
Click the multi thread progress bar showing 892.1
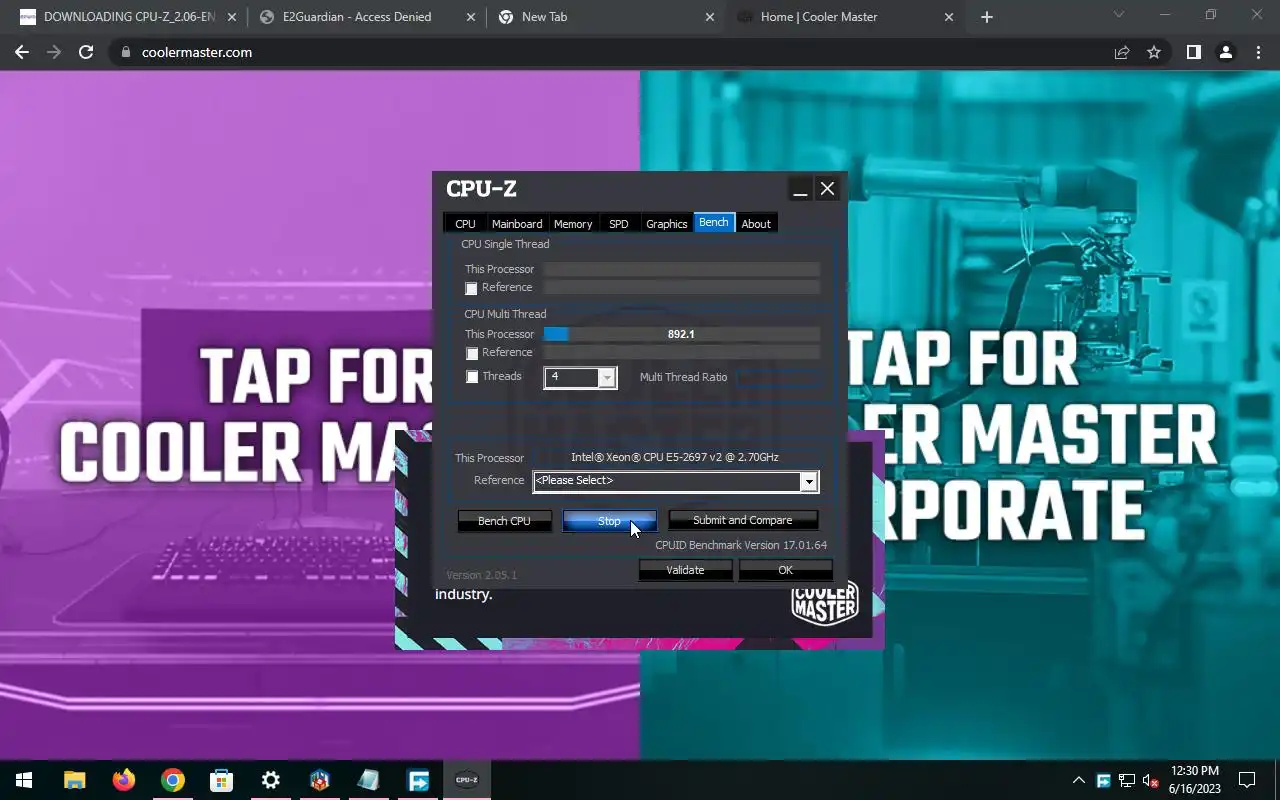(x=682, y=334)
